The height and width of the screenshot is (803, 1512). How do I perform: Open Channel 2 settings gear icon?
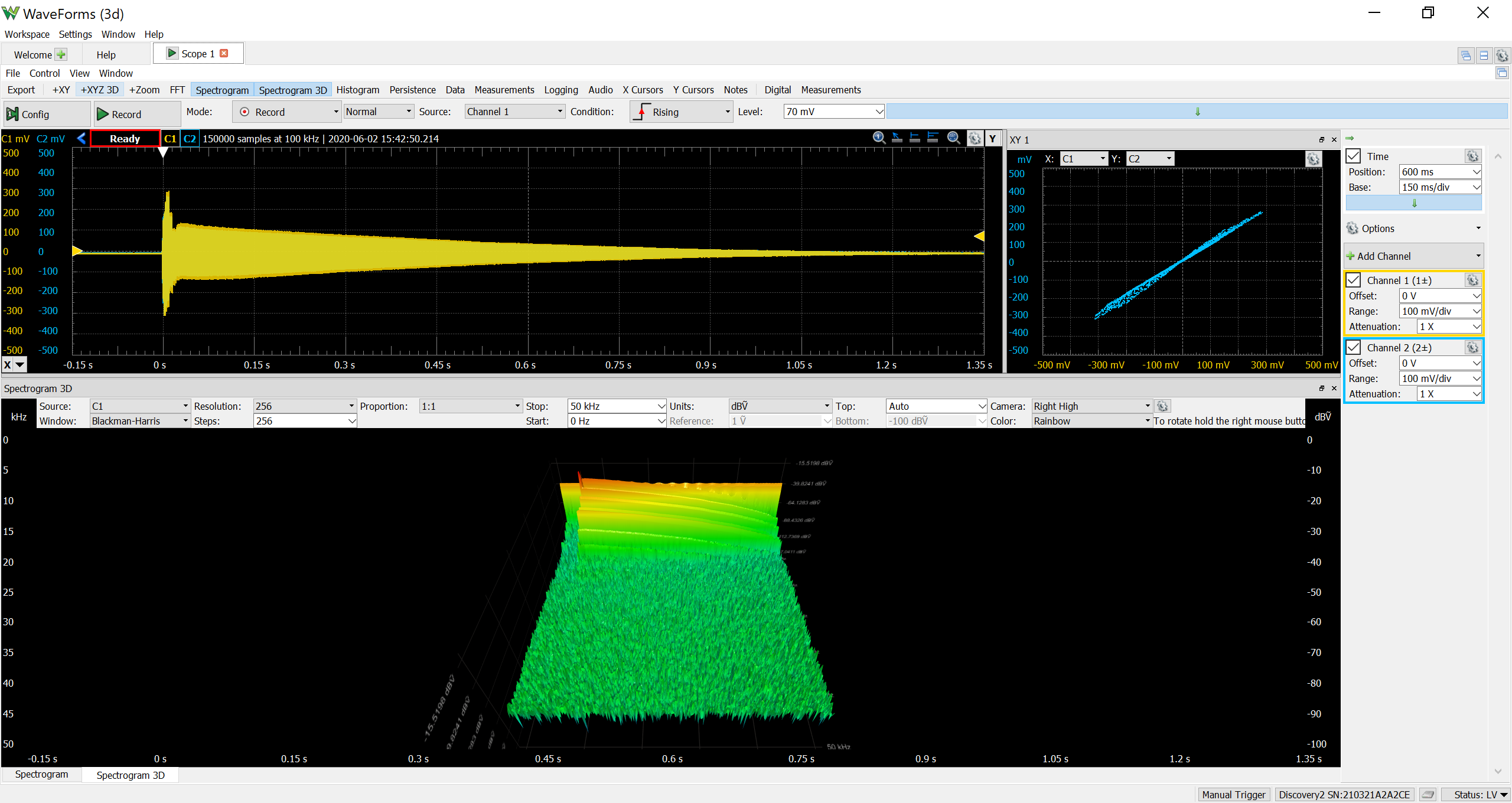tap(1473, 347)
